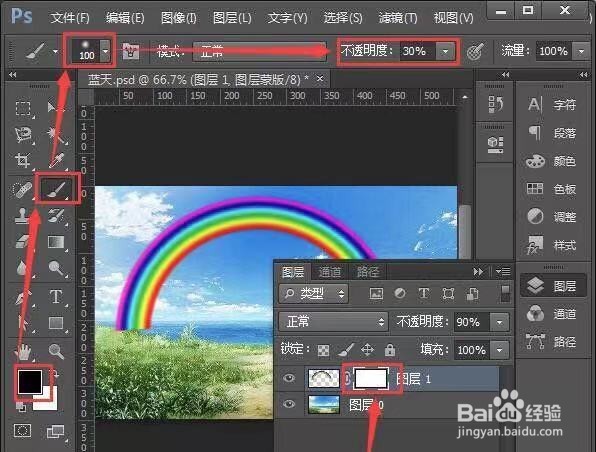Toggle lock all
The image size is (596, 452).
(x=390, y=349)
